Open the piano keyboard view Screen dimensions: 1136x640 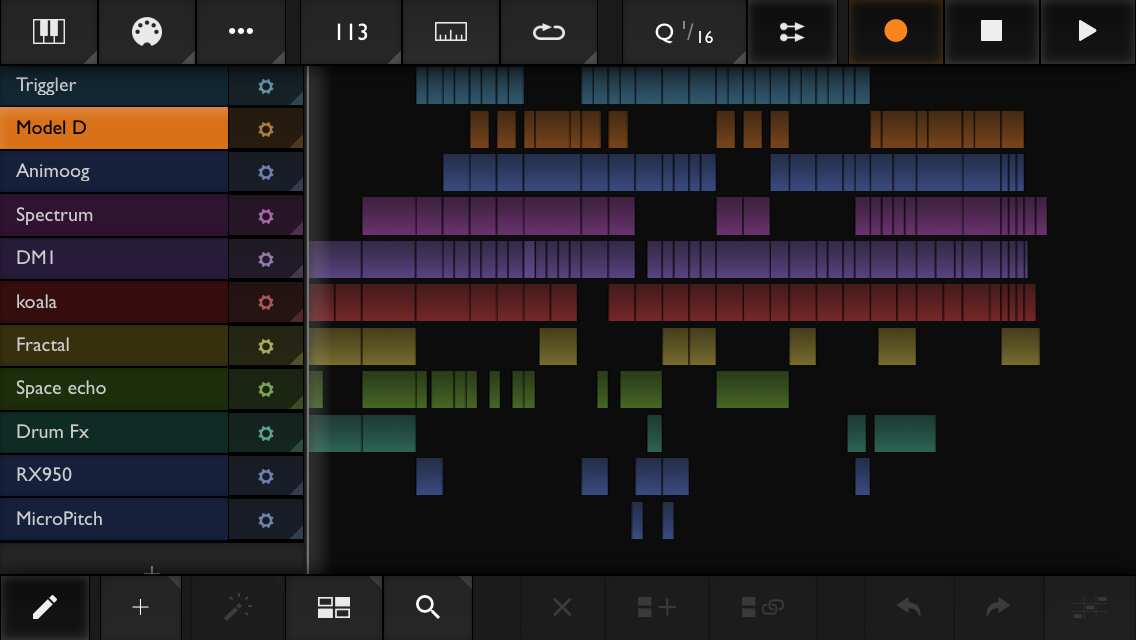point(49,32)
